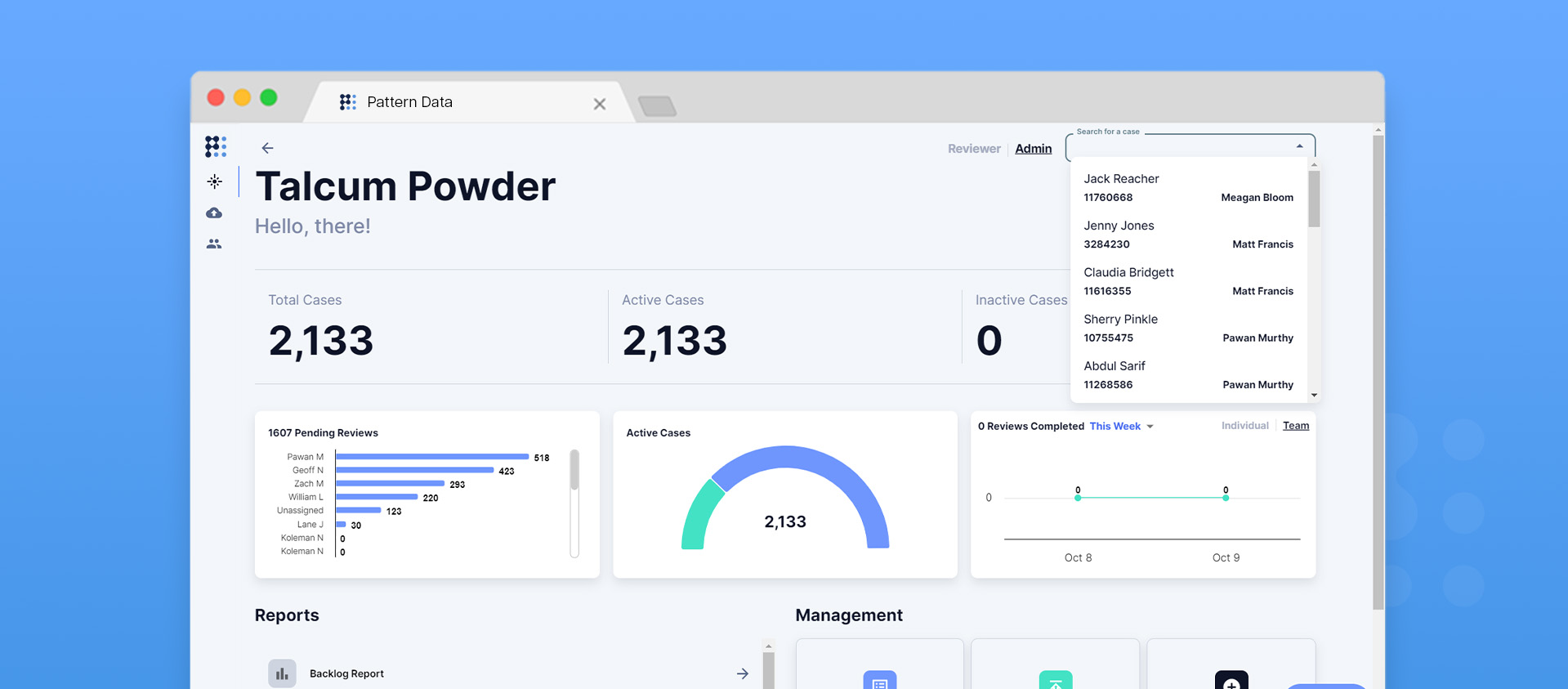Viewport: 1568px width, 689px height.
Task: Open the people/users icon in sidebar
Action: click(214, 244)
